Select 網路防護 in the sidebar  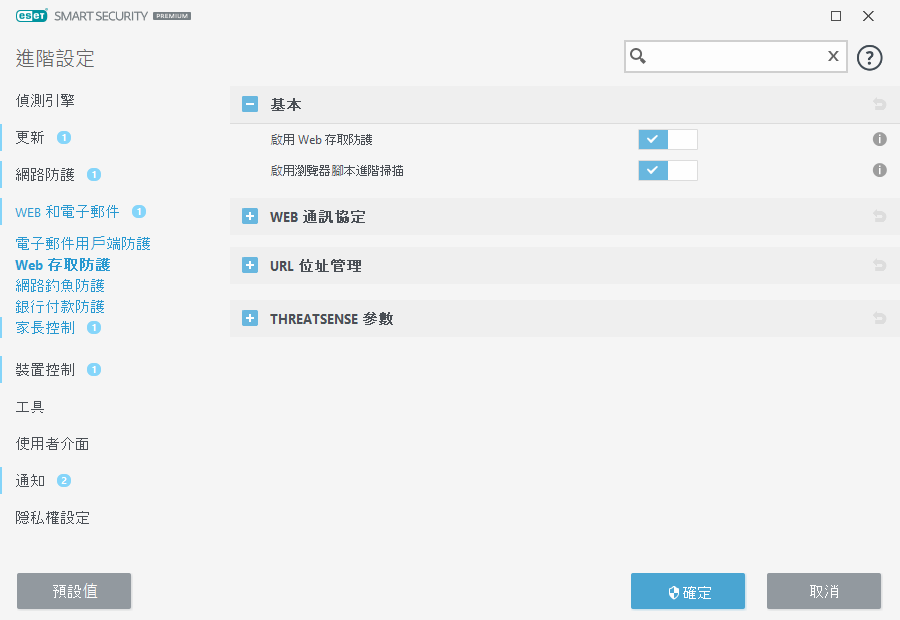45,174
